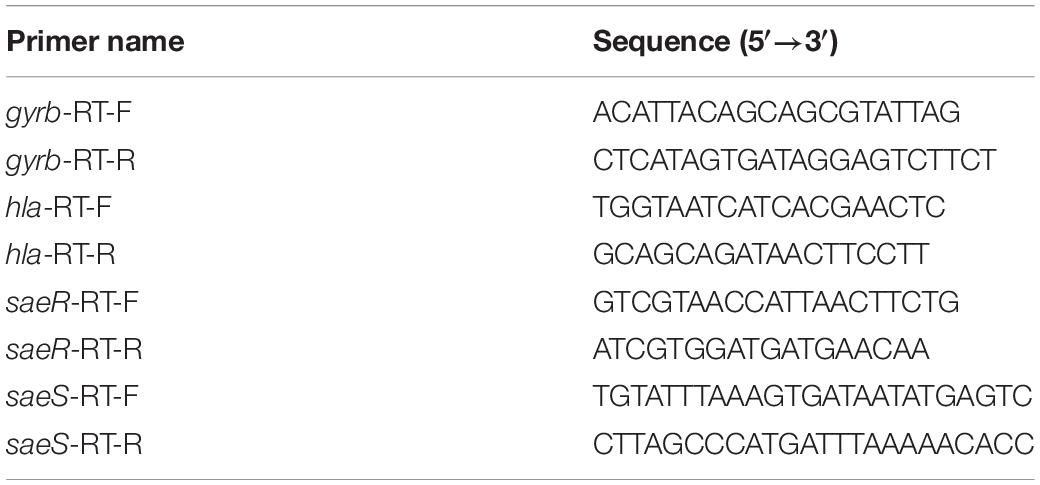Click the saeS-RT-R primer label
The width and height of the screenshot is (1040, 485).
tap(74, 445)
